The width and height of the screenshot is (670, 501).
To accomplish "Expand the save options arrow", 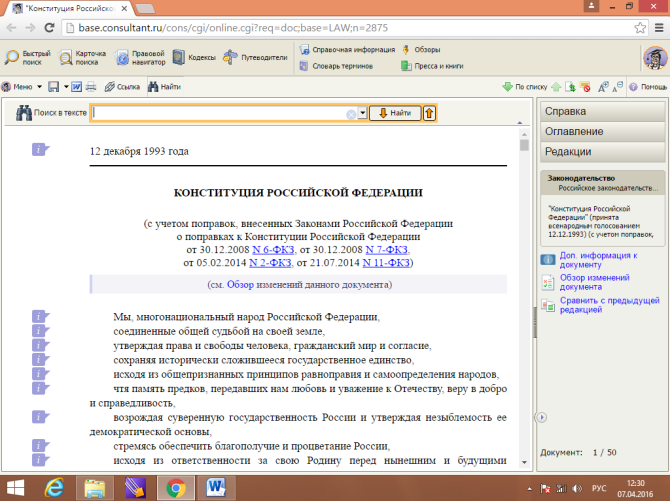I will (x=66, y=87).
